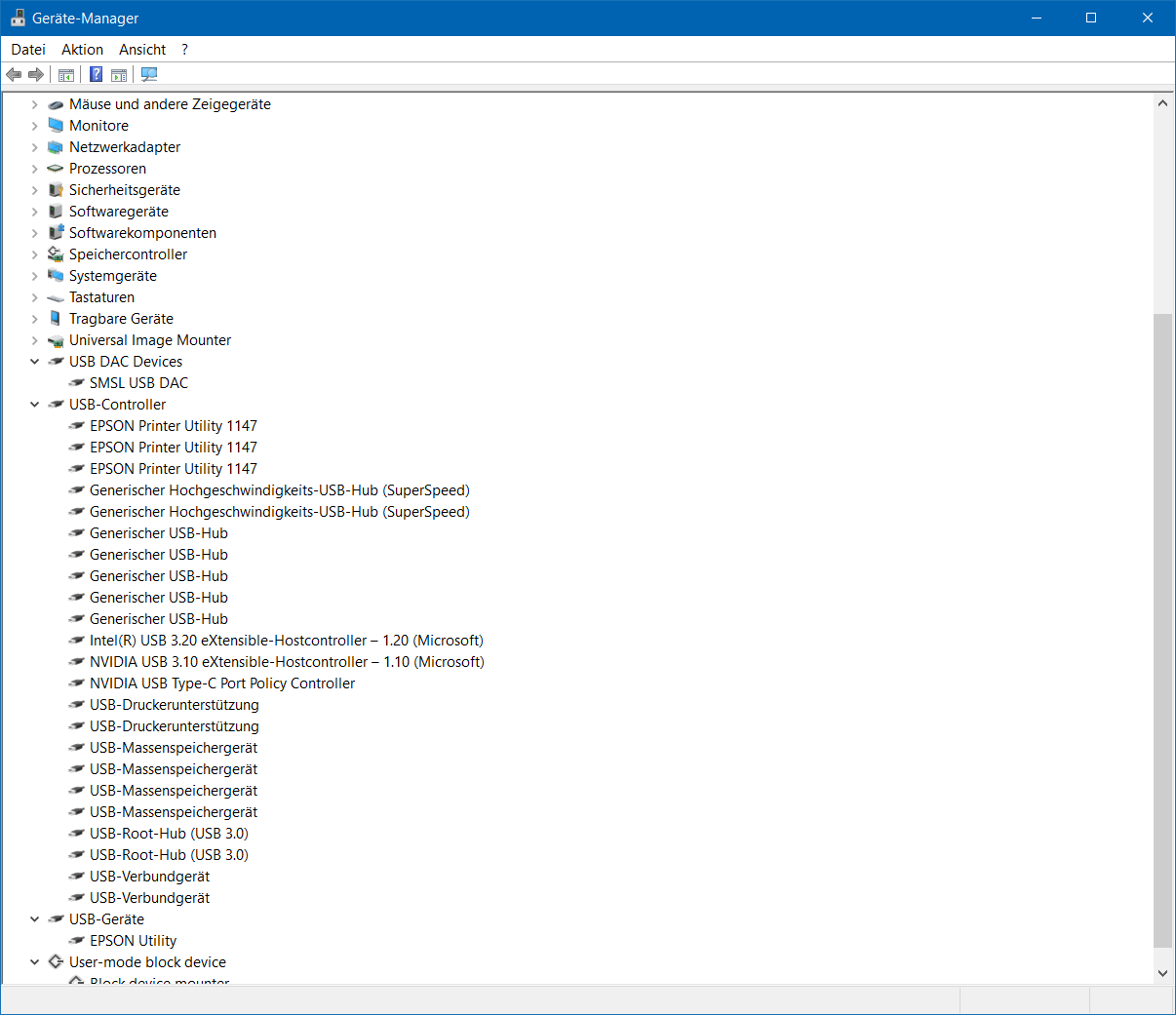Collapse the USB-Geräte node

pyautogui.click(x=34, y=919)
